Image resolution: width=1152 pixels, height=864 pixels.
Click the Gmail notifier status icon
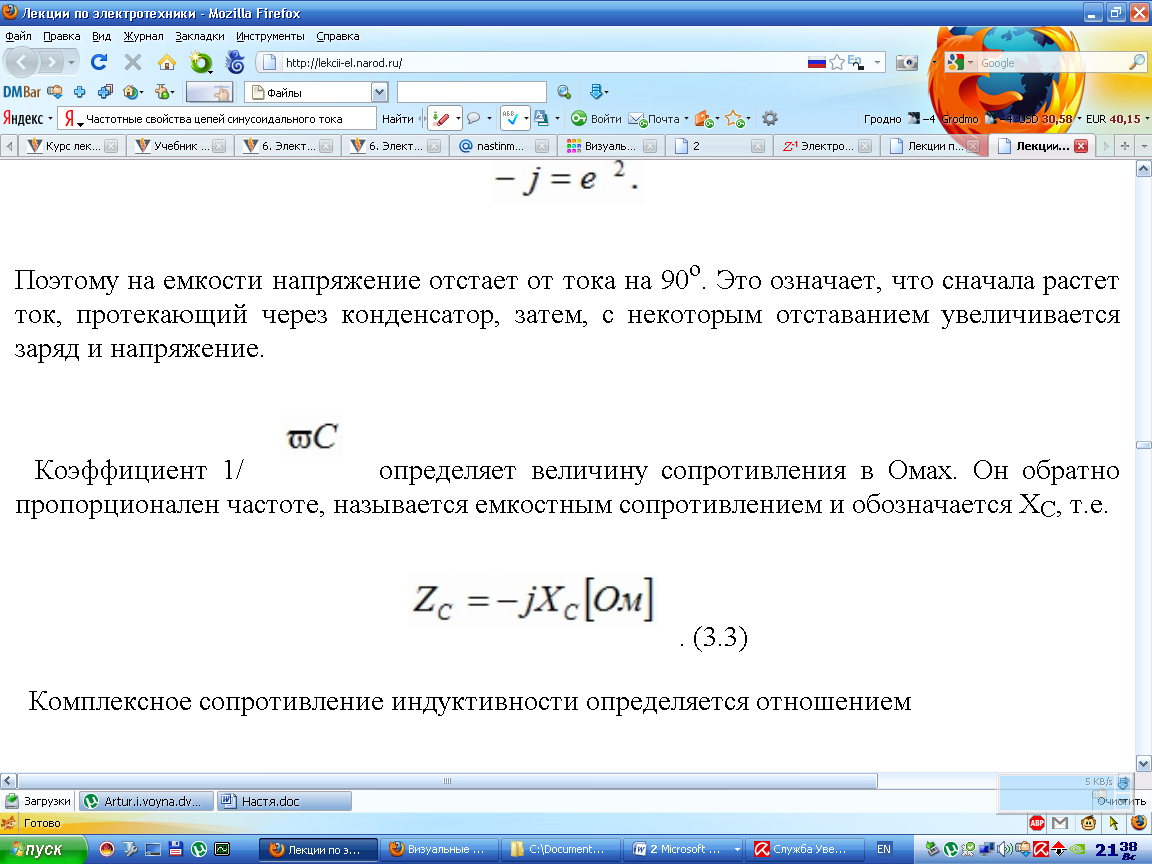tap(1059, 823)
